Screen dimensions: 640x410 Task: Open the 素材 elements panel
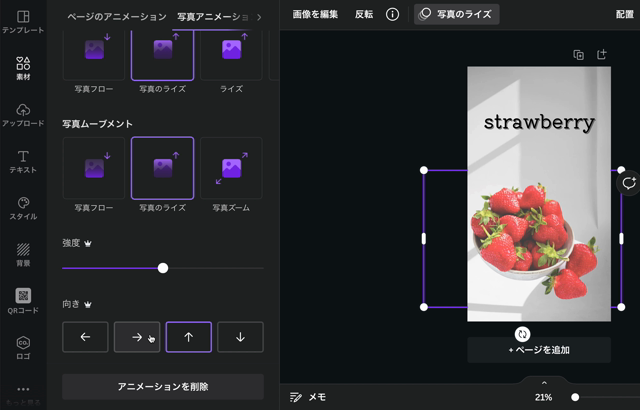coord(23,69)
